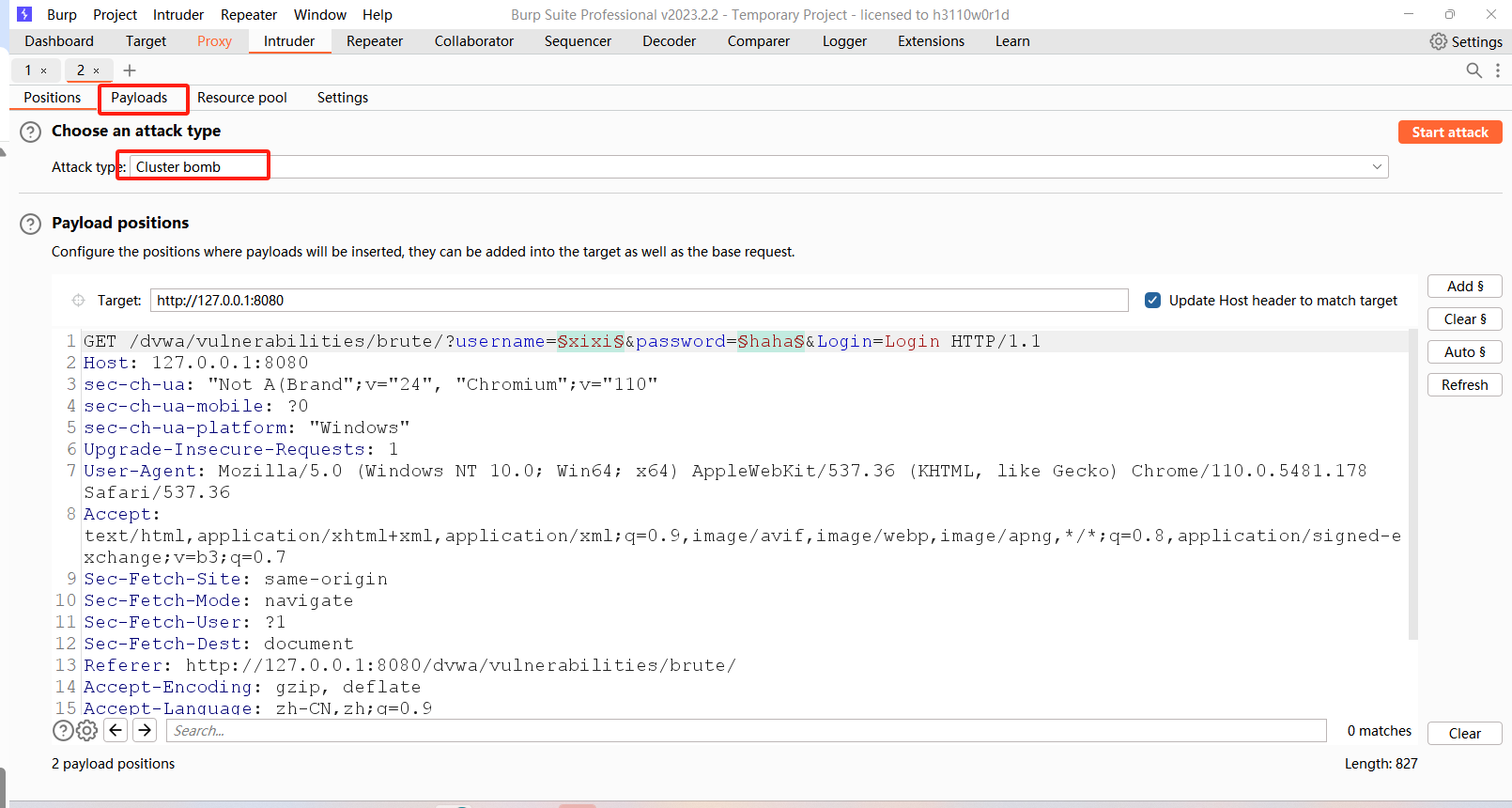
Task: Select attack tab 1
Action: coord(28,70)
